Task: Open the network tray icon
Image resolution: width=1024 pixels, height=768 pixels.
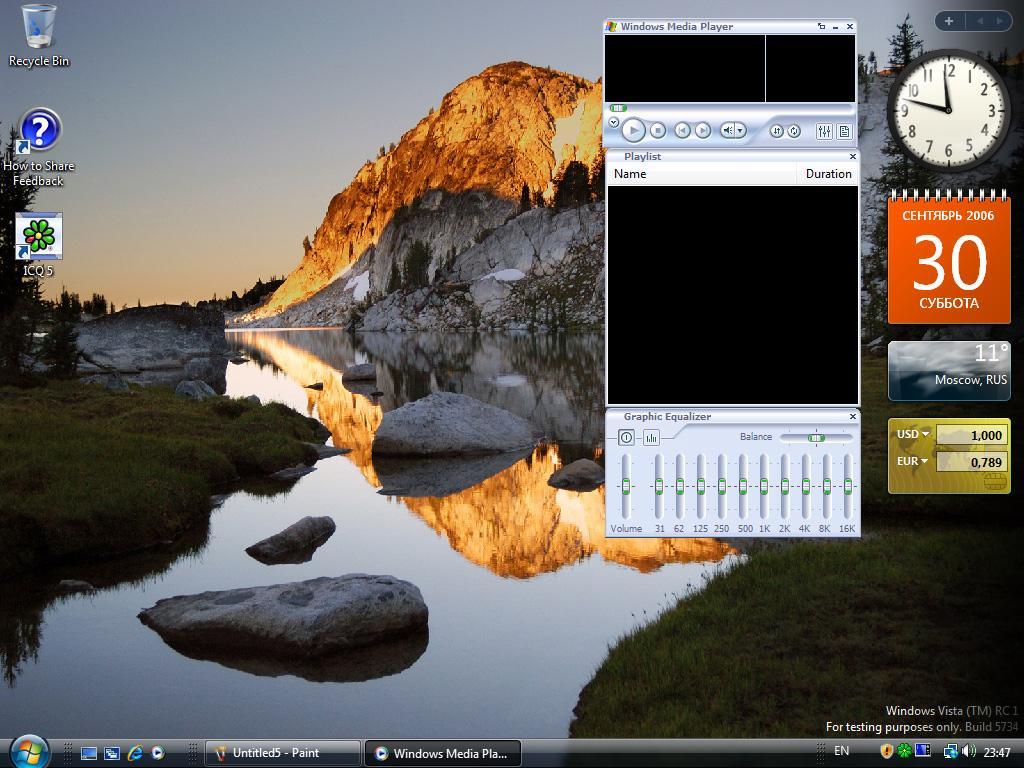Action: (951, 752)
